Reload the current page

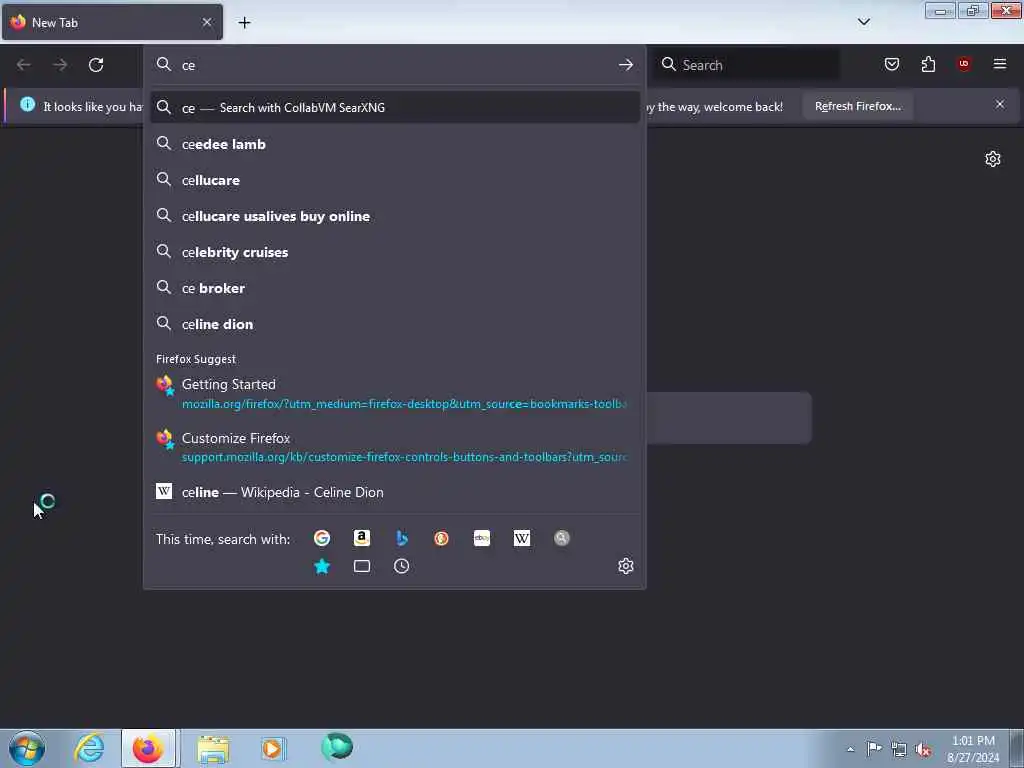tap(96, 65)
